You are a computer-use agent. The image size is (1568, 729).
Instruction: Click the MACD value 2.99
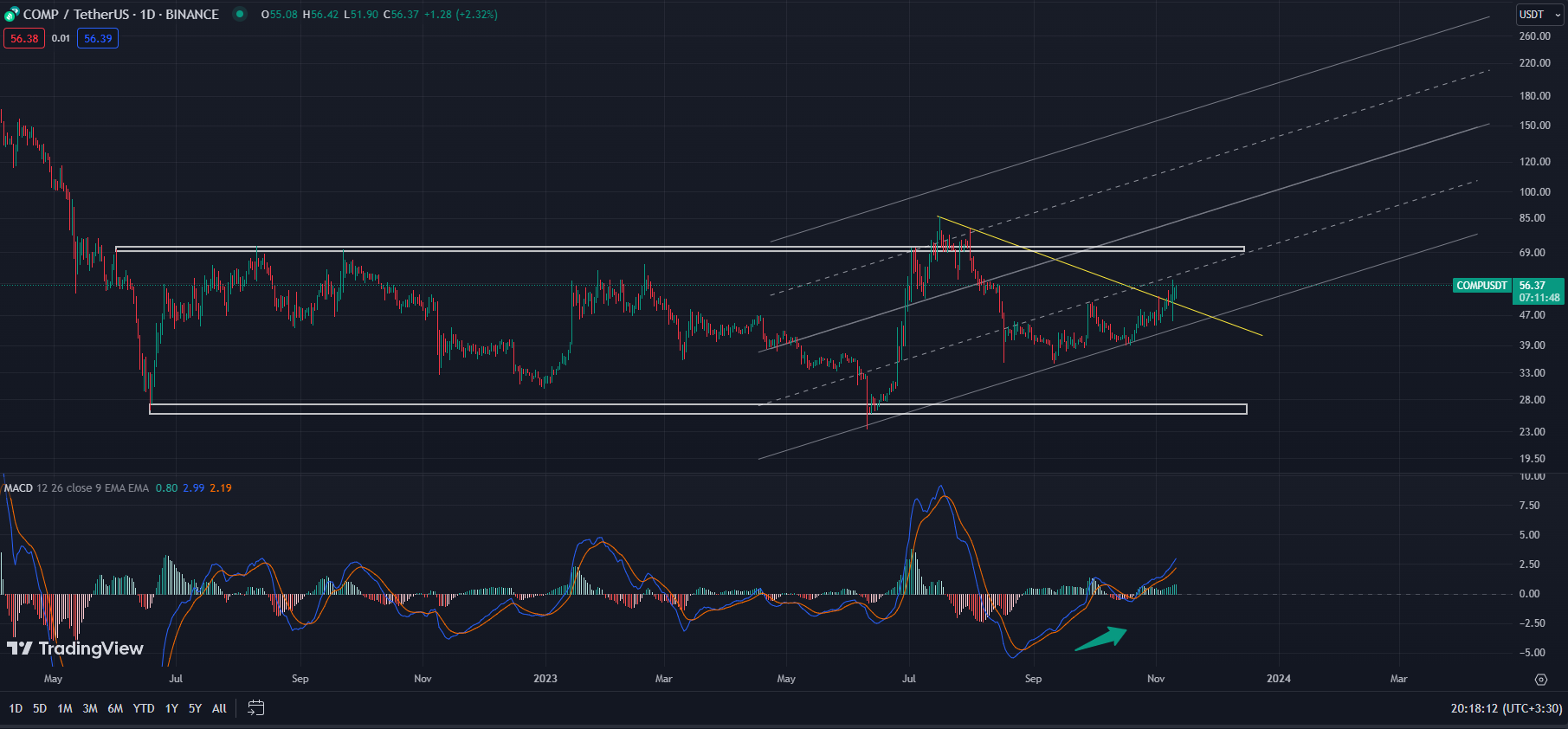click(194, 488)
